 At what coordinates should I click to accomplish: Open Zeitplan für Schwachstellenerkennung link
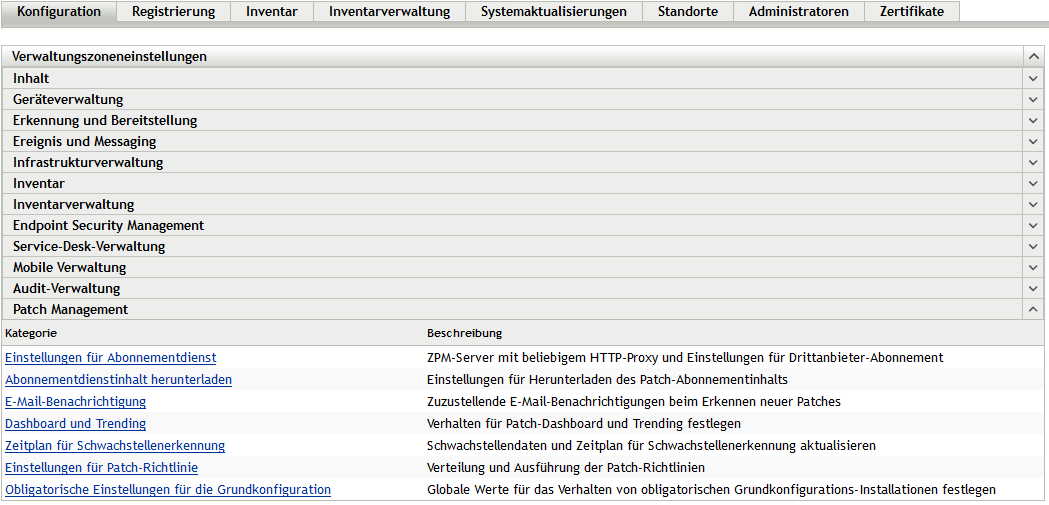tap(115, 445)
